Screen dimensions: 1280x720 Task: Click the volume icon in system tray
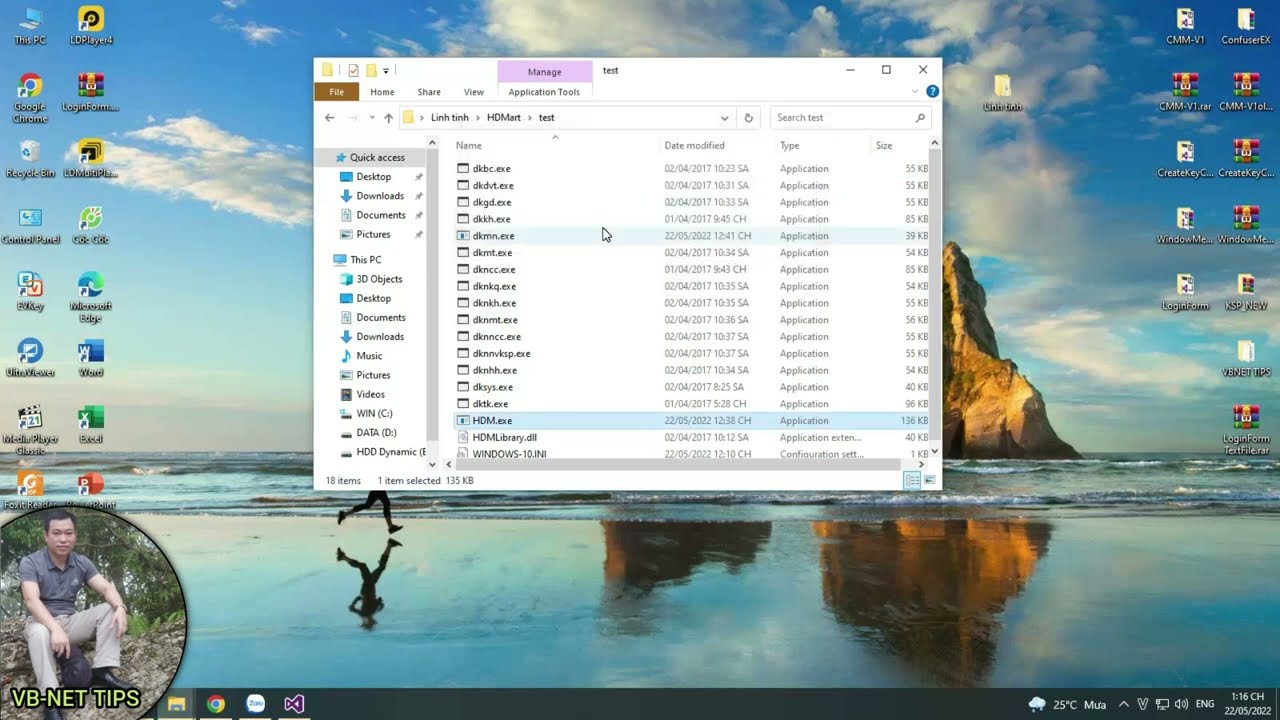tap(1181, 704)
